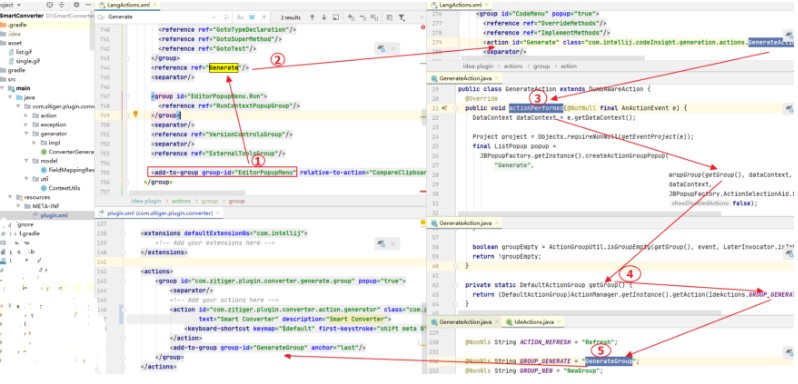
Task: Open Project panel settings gear
Action: click(76, 5)
